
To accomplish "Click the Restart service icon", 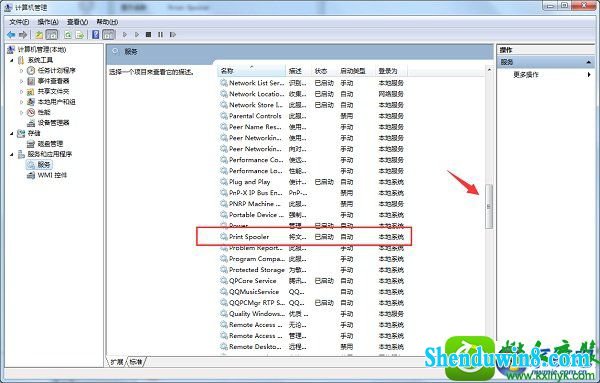I will (173, 35).
